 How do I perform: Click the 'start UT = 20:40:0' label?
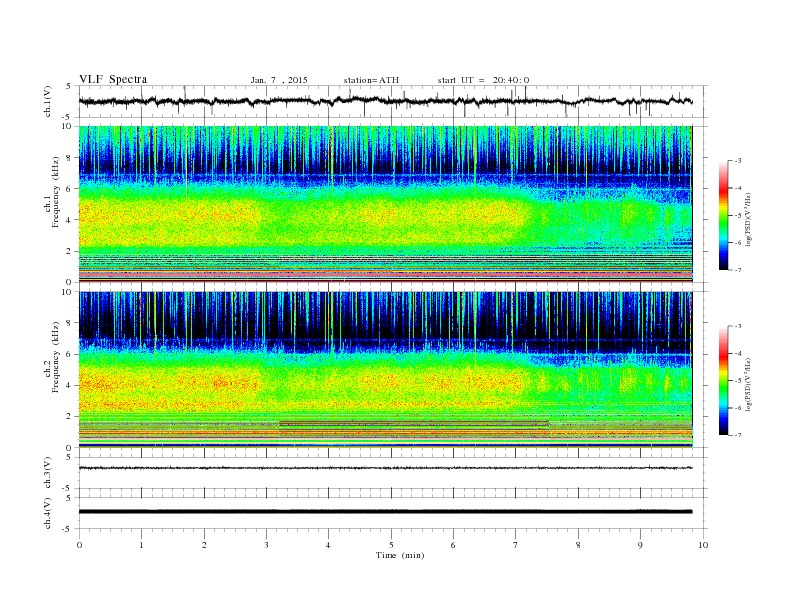[483, 80]
